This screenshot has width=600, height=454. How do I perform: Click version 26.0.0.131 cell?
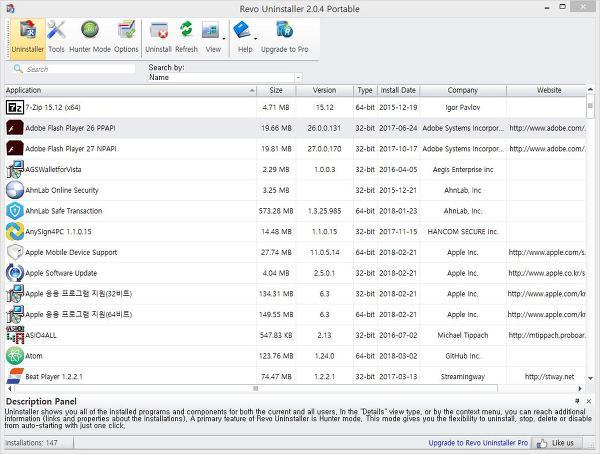click(x=324, y=128)
